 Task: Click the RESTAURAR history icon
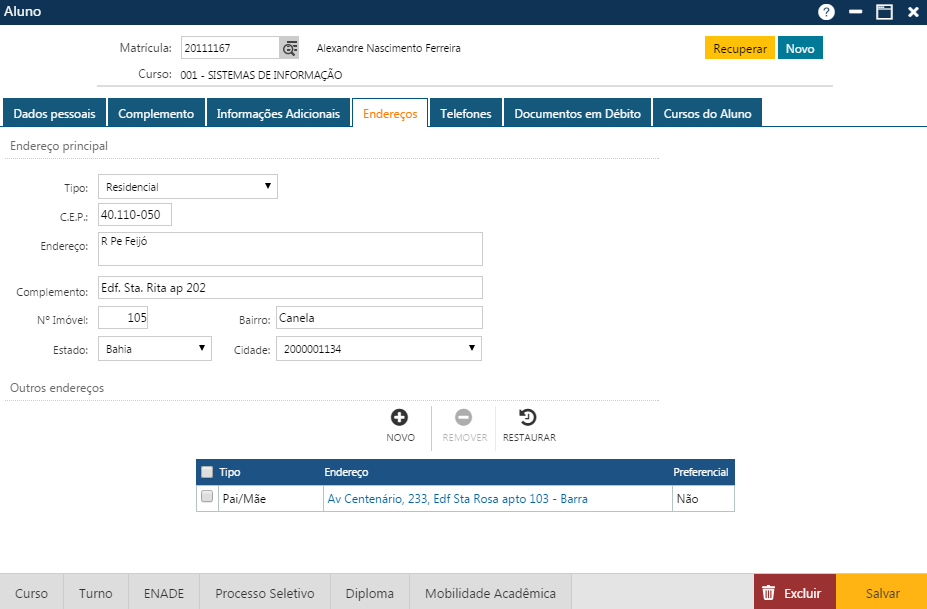[529, 418]
